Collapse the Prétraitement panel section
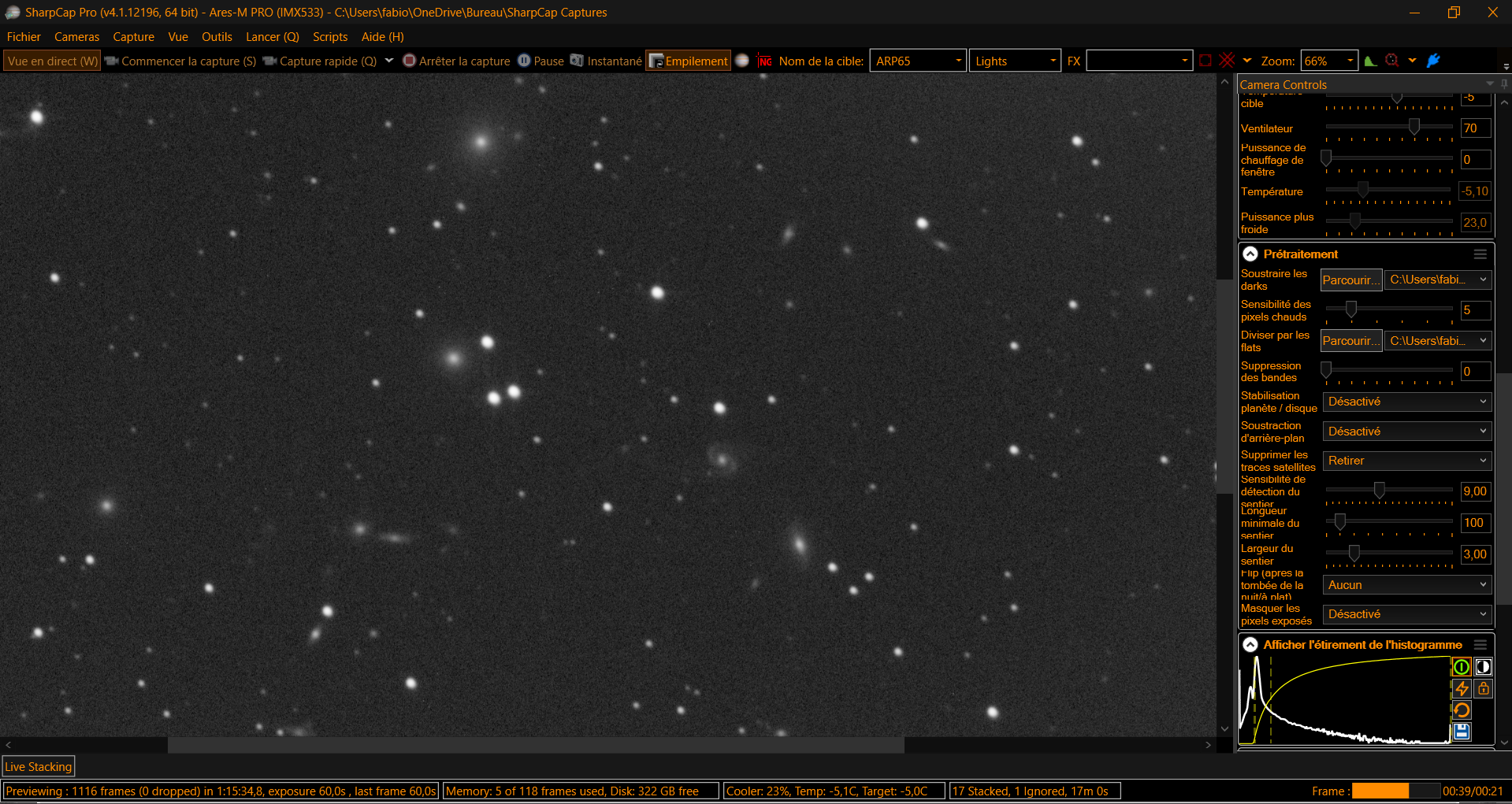Screen dimensions: 1512x804 1250,254
